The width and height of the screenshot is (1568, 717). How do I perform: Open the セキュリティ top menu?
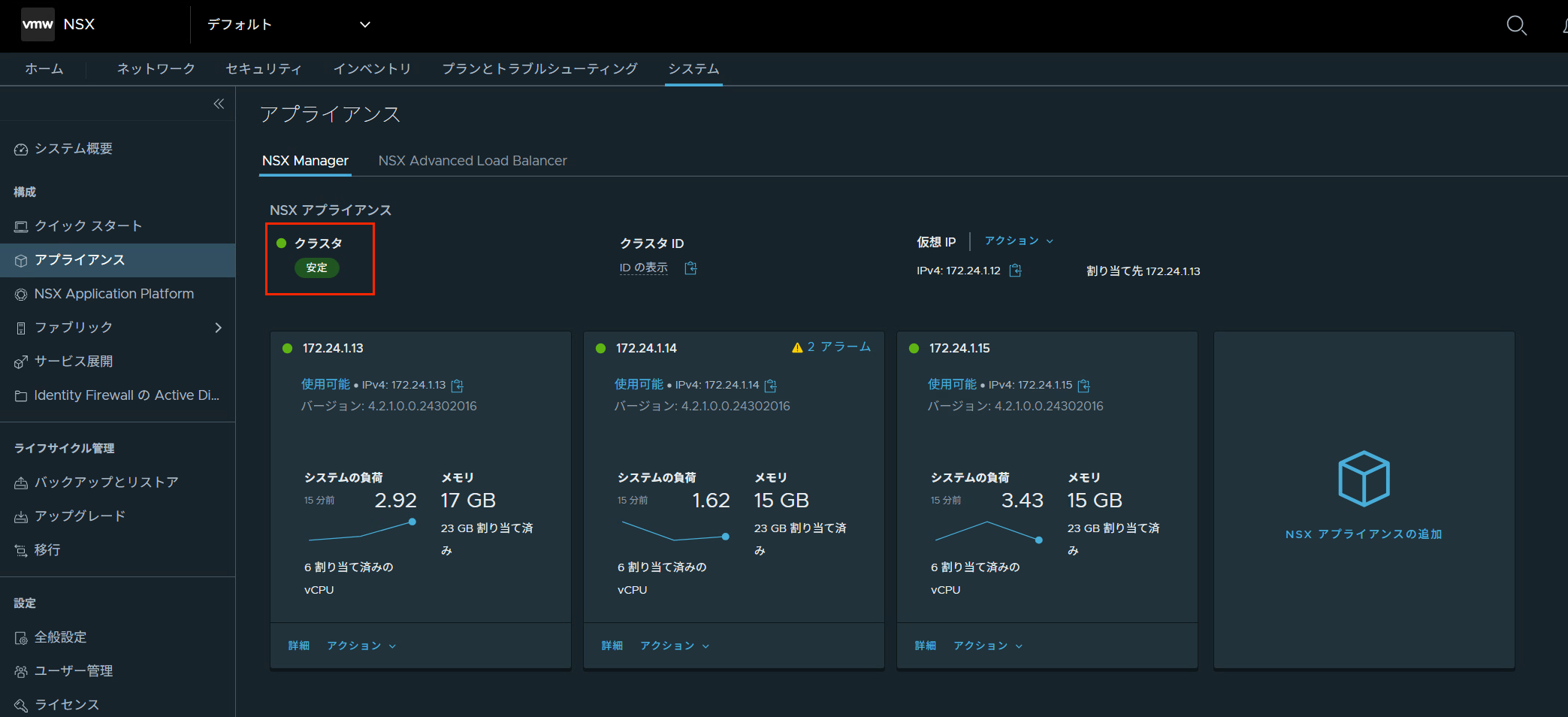(x=264, y=69)
